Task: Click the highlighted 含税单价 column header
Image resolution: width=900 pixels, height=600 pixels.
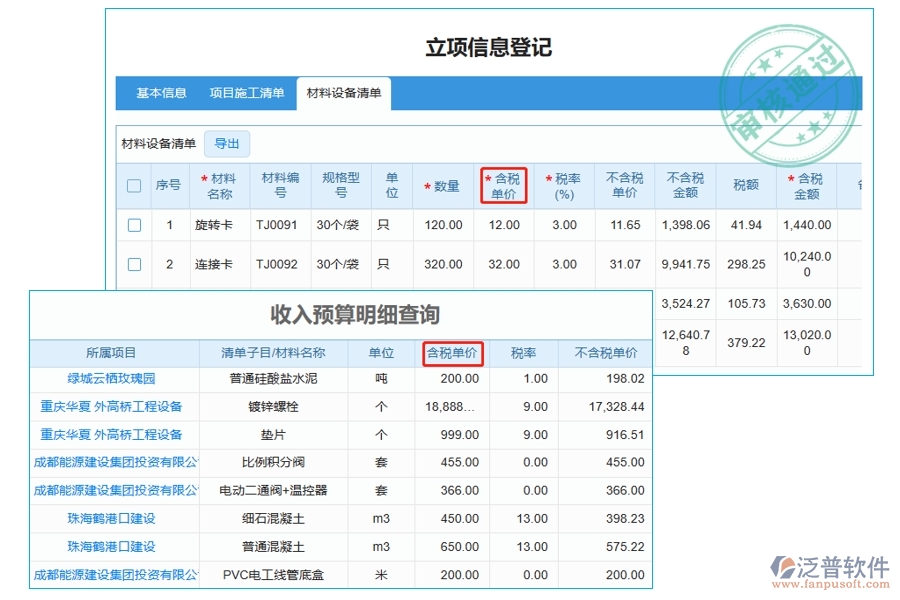Action: coord(504,185)
